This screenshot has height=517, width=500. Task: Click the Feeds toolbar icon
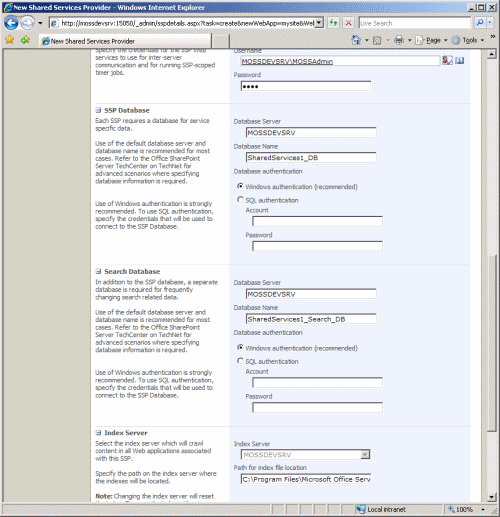(x=377, y=41)
